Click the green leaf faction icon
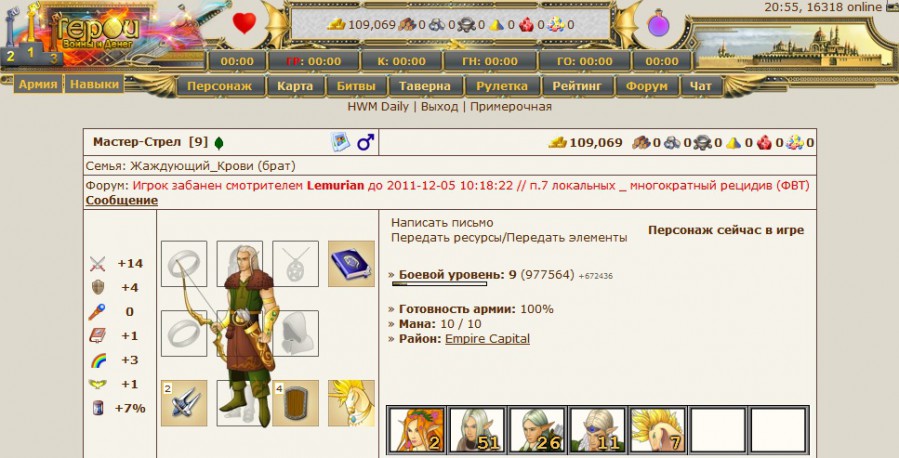 (x=218, y=143)
